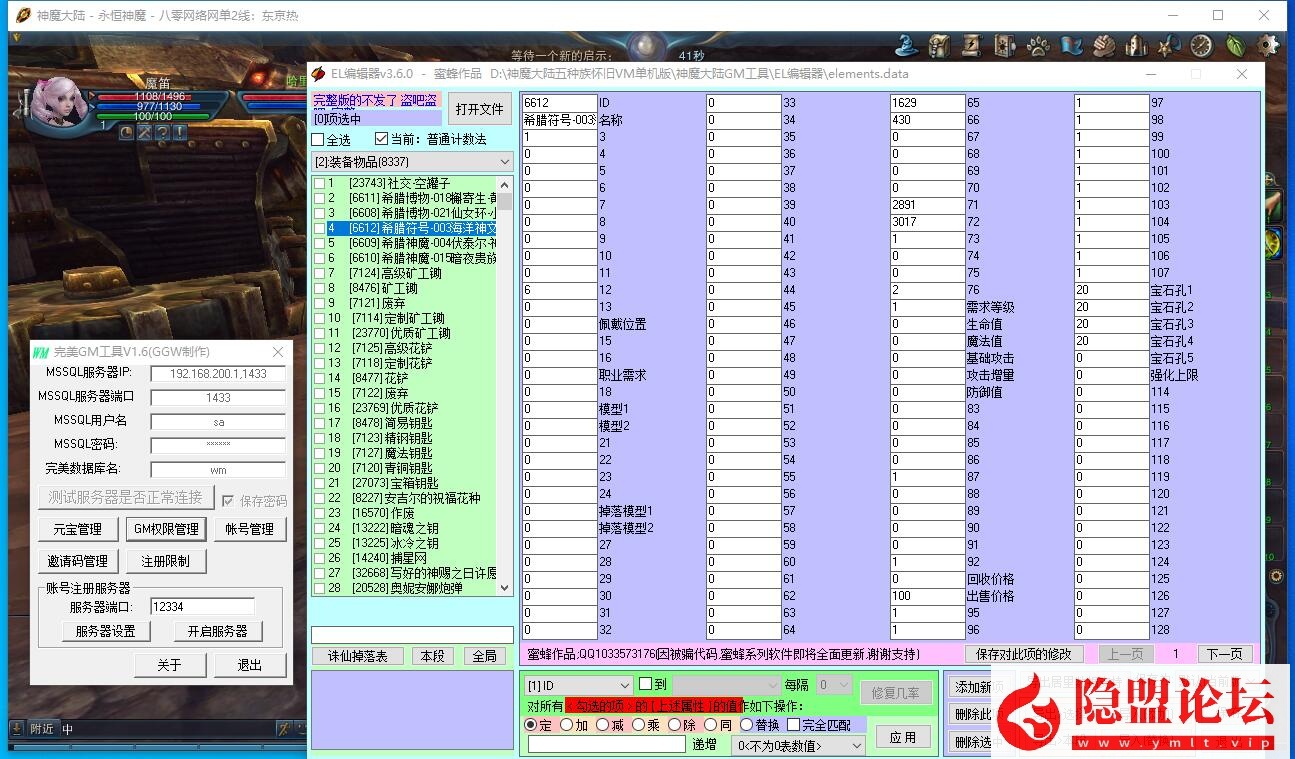
Task: Open the blue flag faction icon
Action: click(x=1073, y=46)
